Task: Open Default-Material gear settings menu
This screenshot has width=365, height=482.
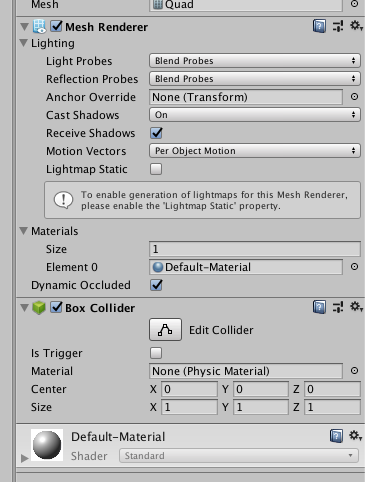Action: [356, 435]
